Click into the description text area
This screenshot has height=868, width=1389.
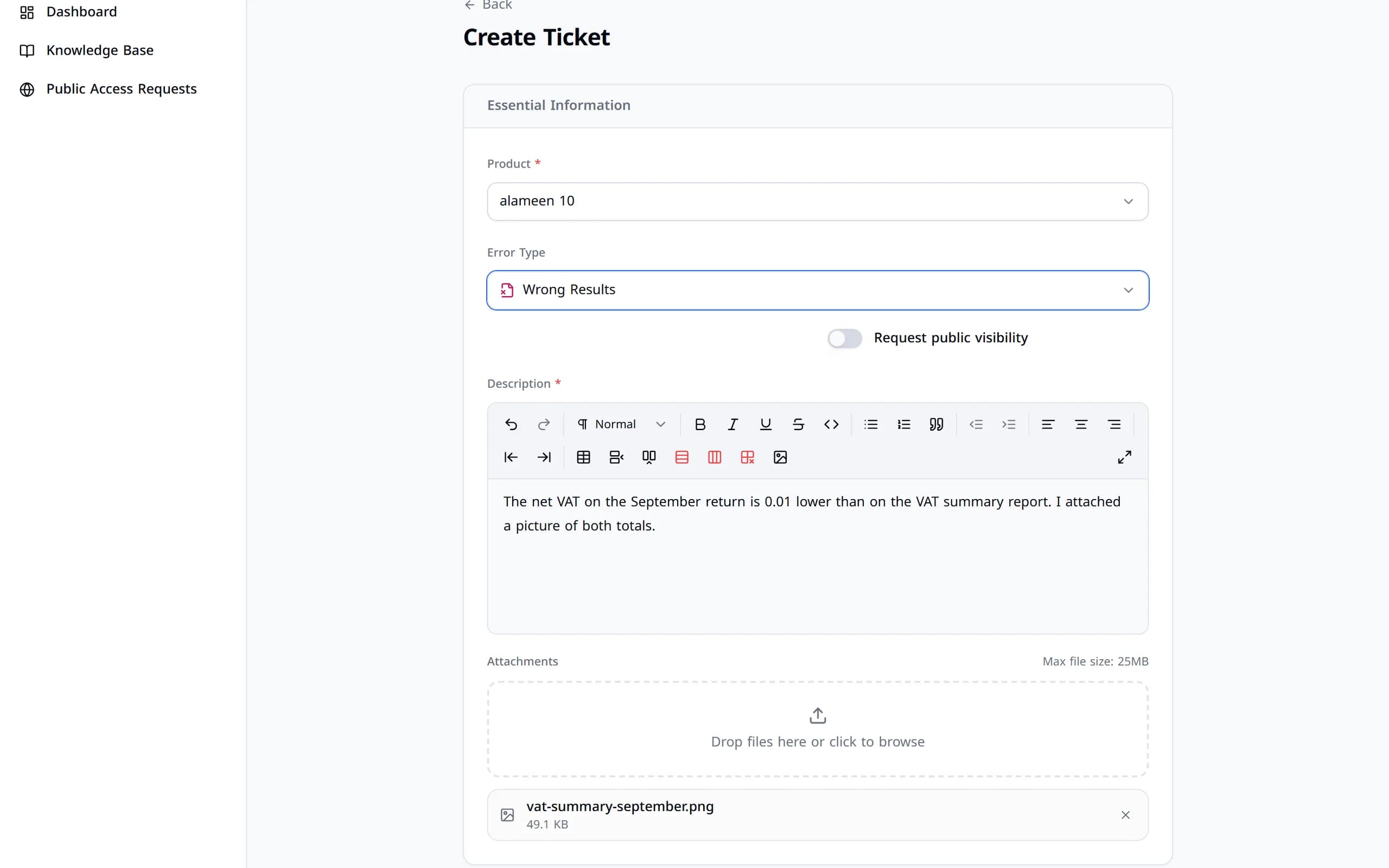click(x=817, y=556)
